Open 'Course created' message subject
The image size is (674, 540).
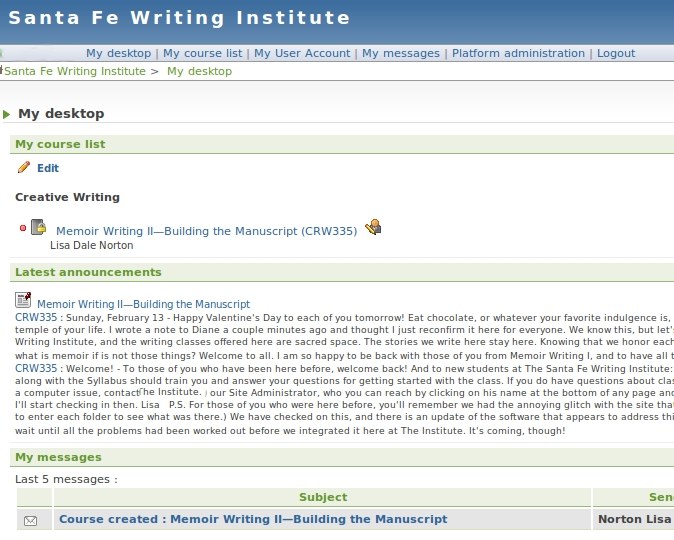point(253,519)
